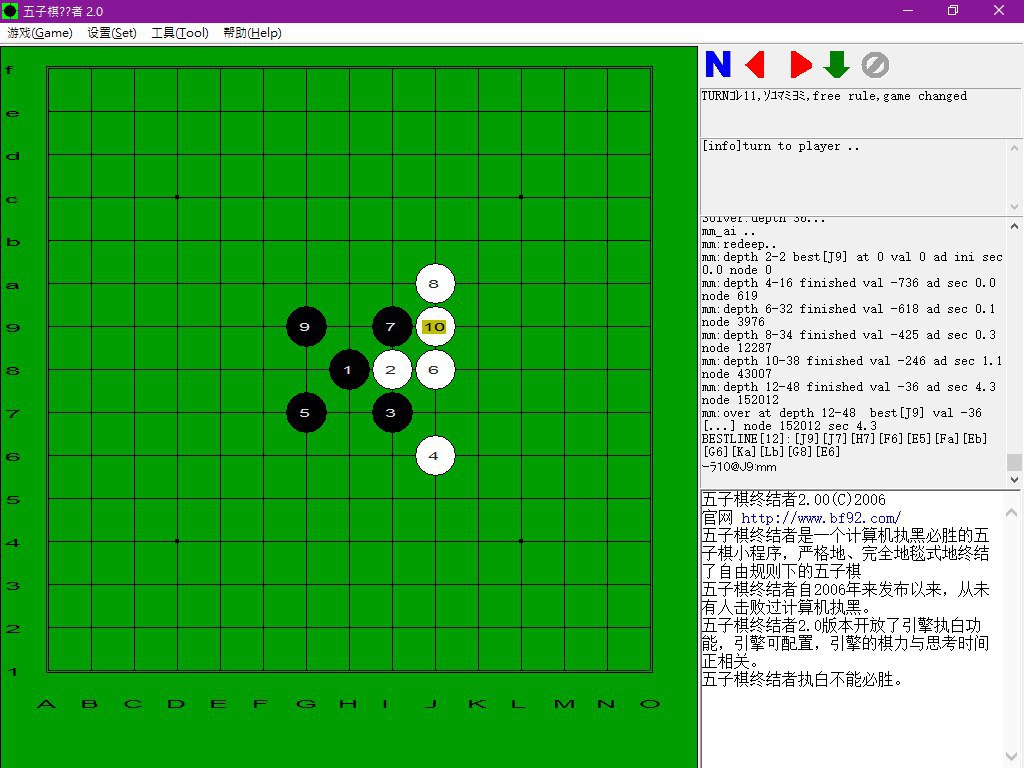Click the info panel scroll up arrow
Viewport: 1024px width, 768px height.
1014,148
